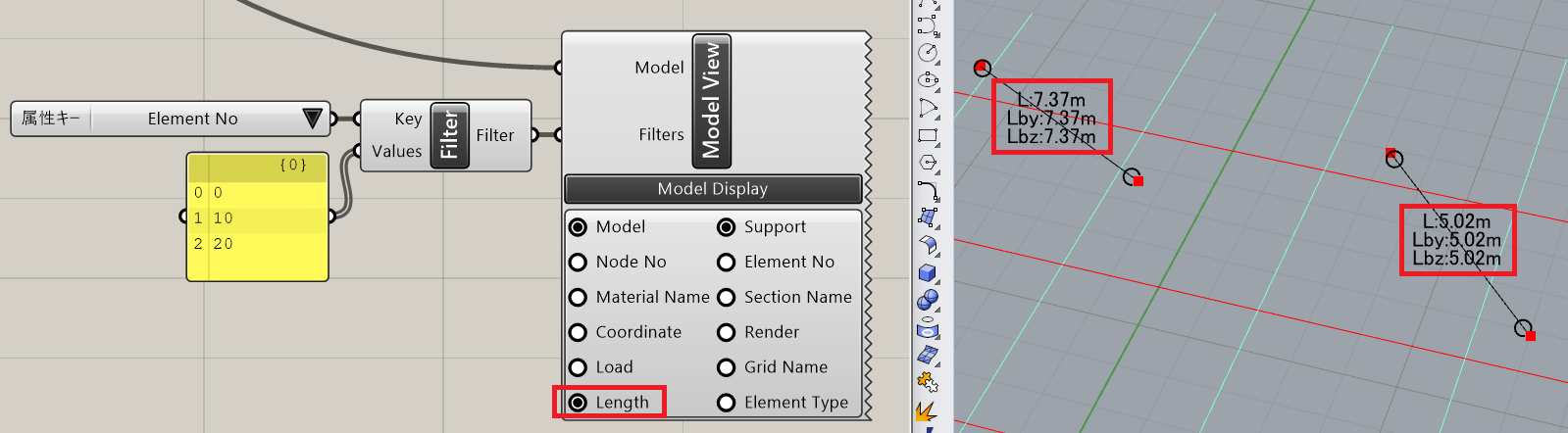1568x433 pixels.
Task: Click the Filter component icon
Action: tap(449, 135)
